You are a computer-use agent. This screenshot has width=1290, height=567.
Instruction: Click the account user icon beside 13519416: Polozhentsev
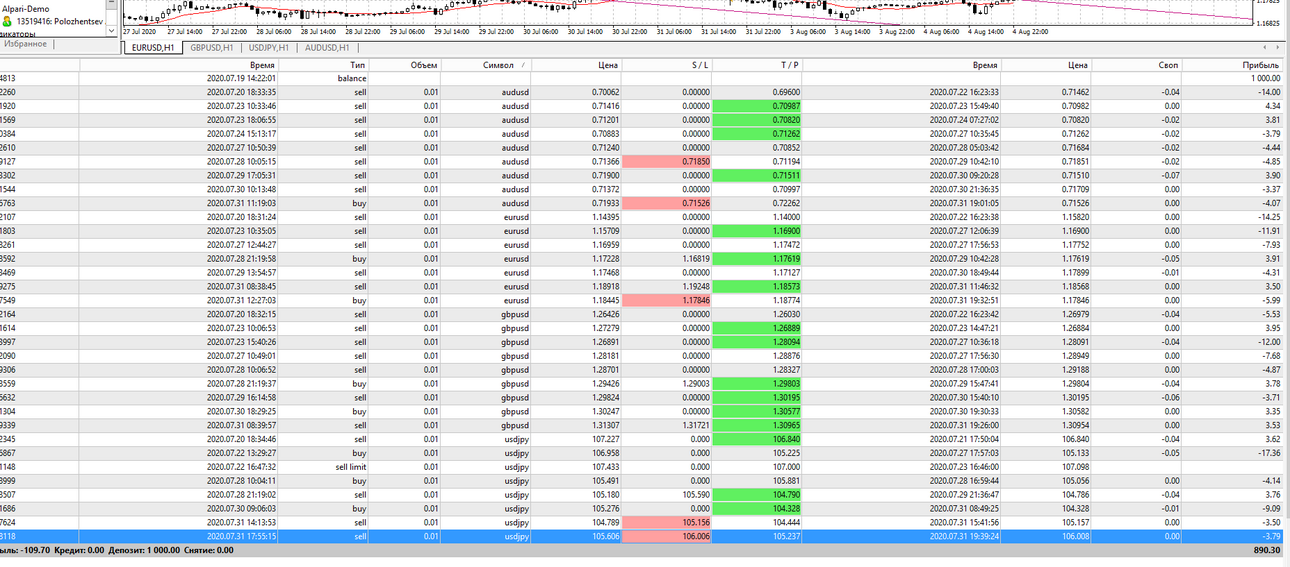6,21
